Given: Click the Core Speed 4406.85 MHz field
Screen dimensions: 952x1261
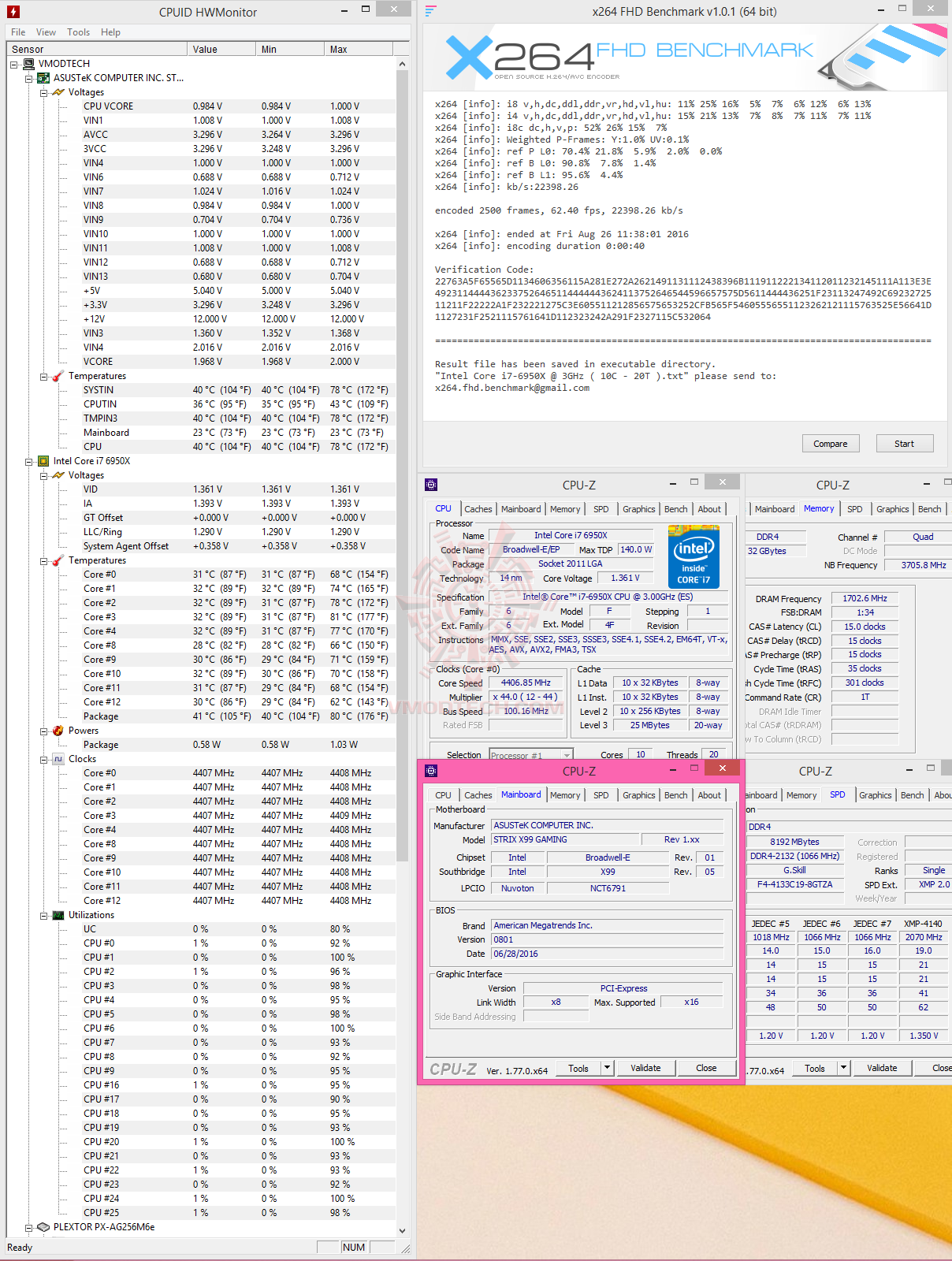Looking at the screenshot, I should pyautogui.click(x=526, y=683).
